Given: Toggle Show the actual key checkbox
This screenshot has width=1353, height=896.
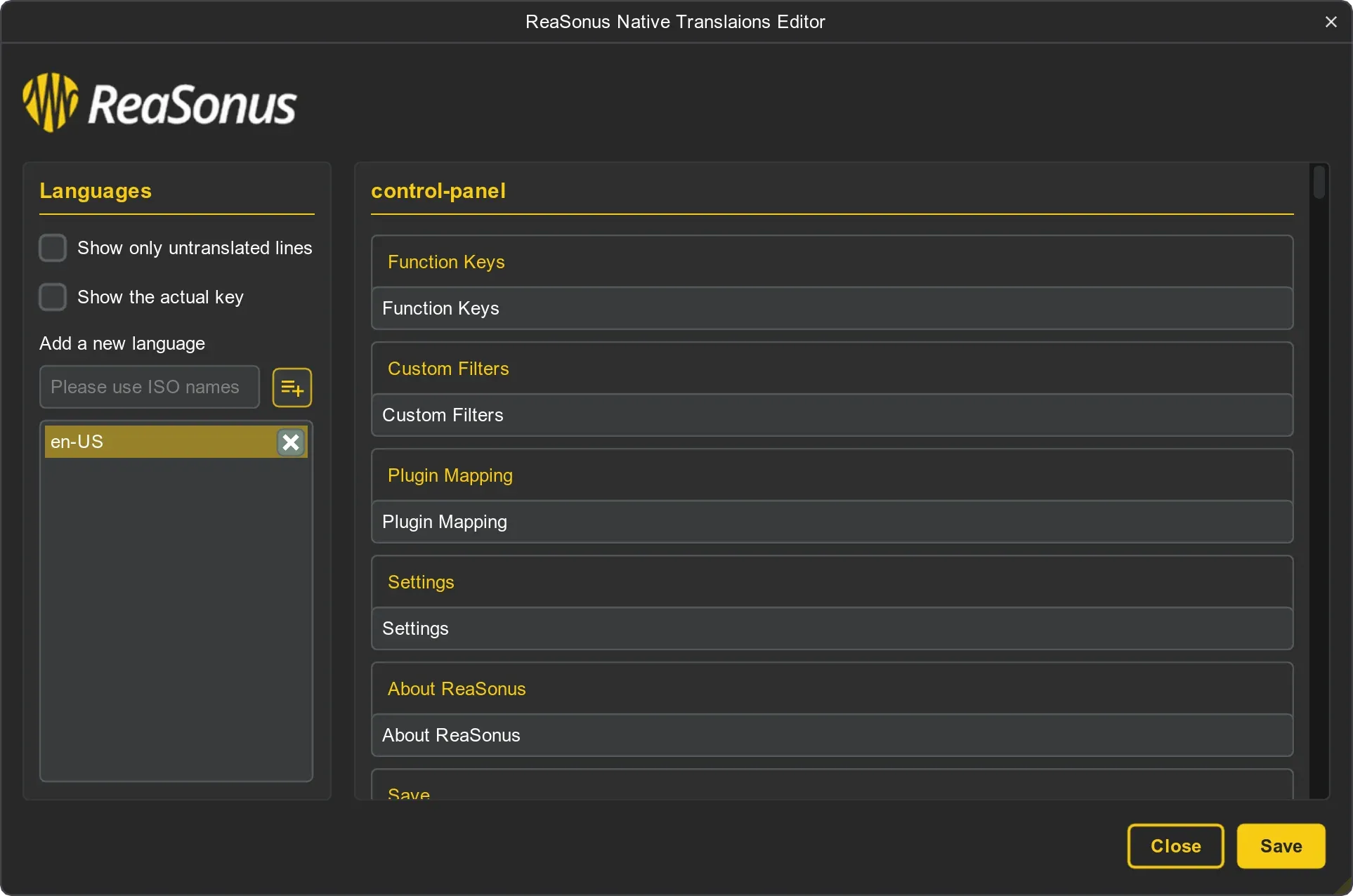Looking at the screenshot, I should coord(53,297).
